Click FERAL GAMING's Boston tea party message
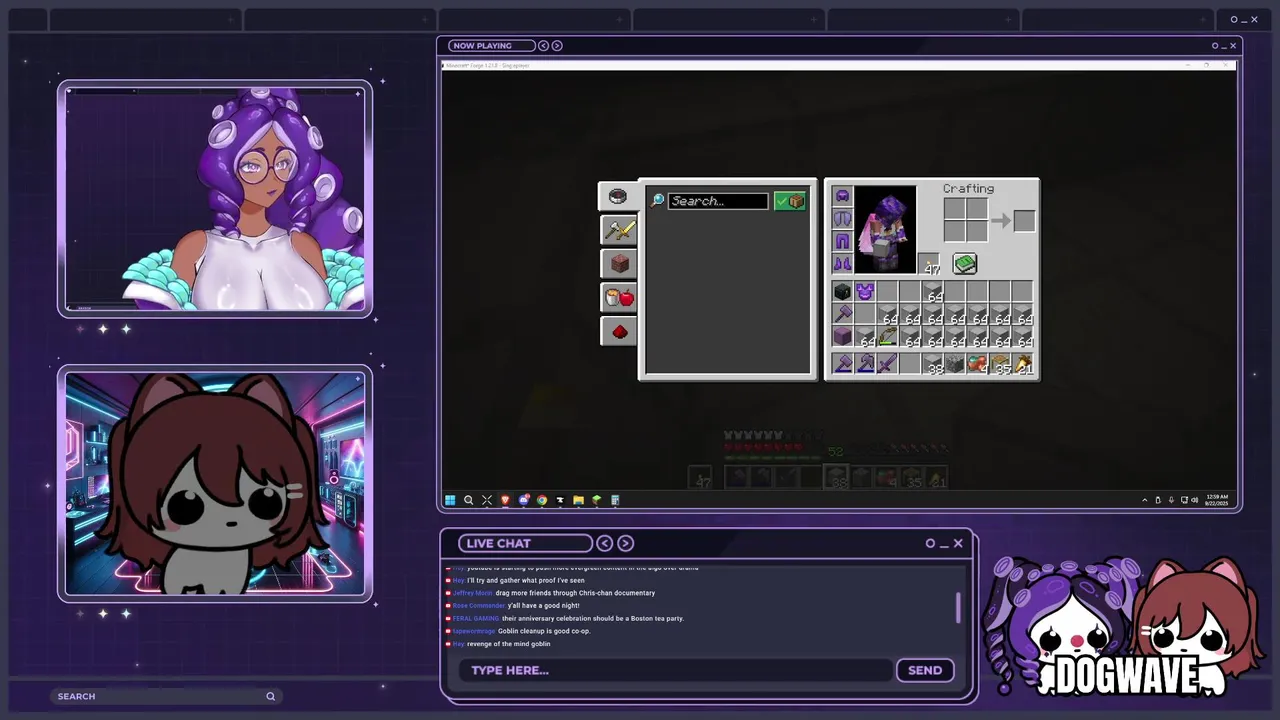 [593, 618]
